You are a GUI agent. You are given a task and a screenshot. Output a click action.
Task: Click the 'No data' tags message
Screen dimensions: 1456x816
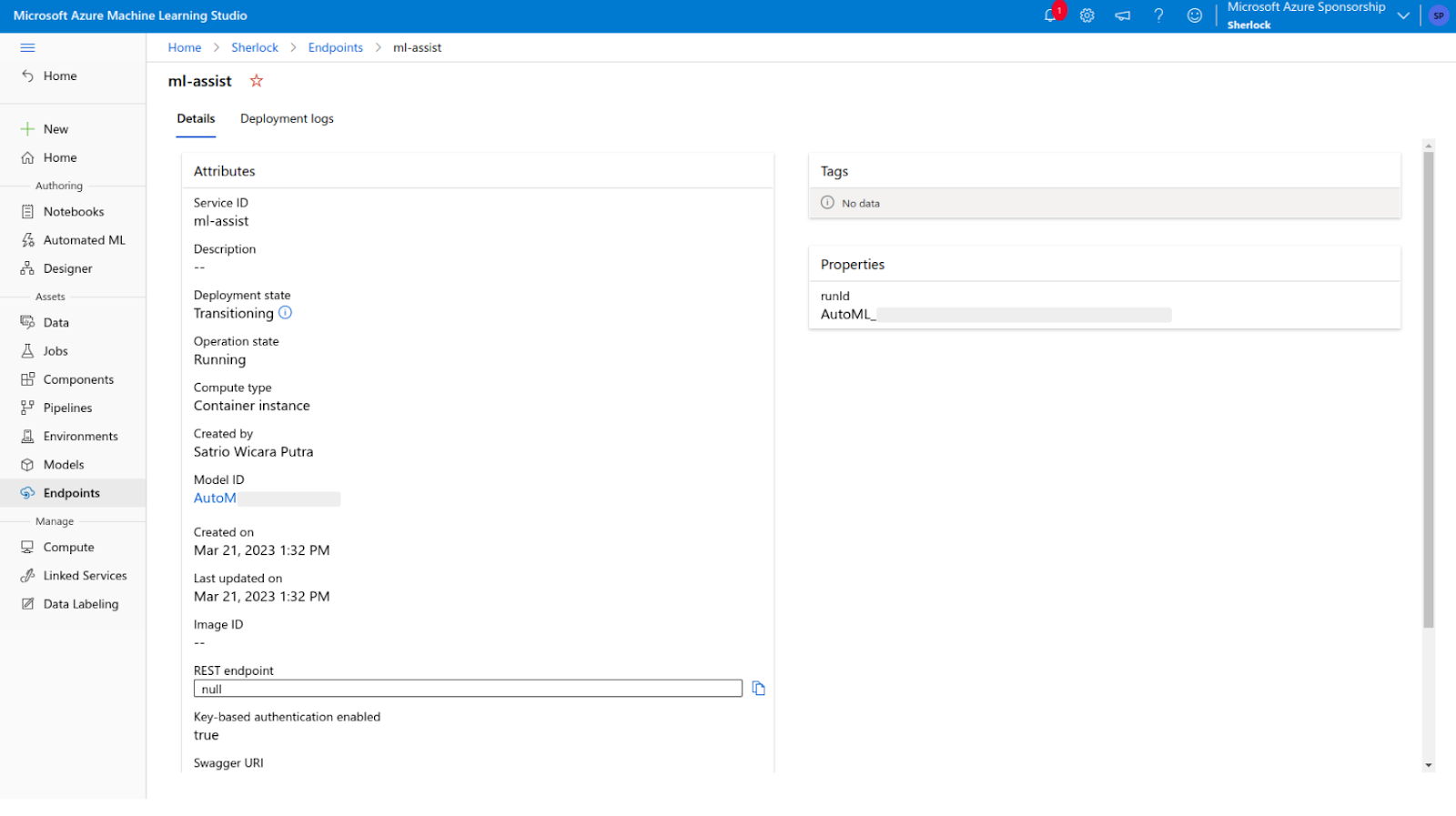860,204
